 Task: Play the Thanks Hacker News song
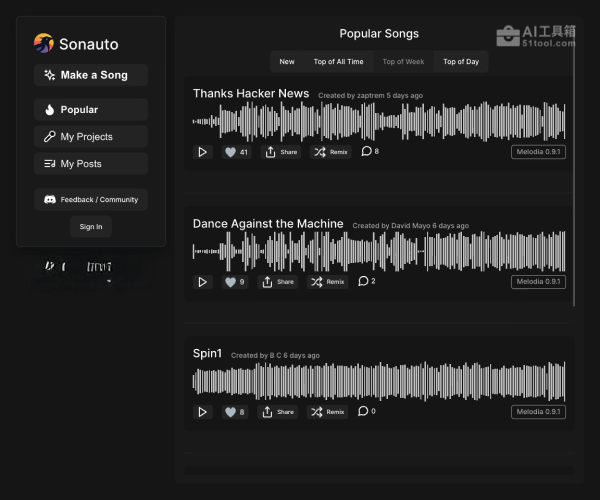[203, 152]
